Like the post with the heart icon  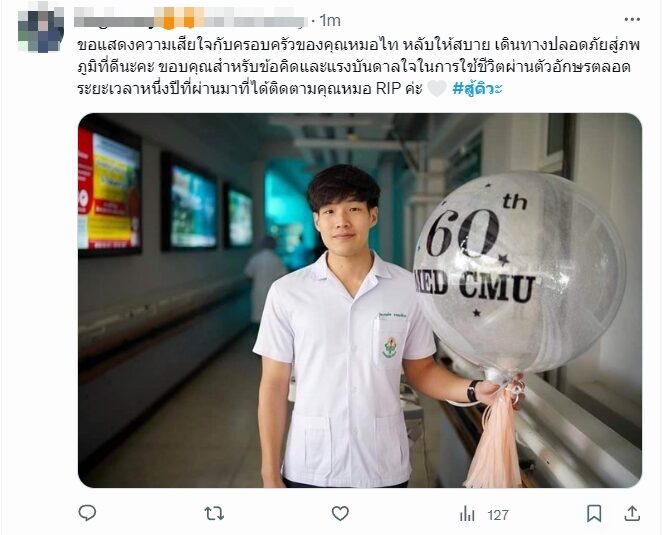pyautogui.click(x=340, y=513)
